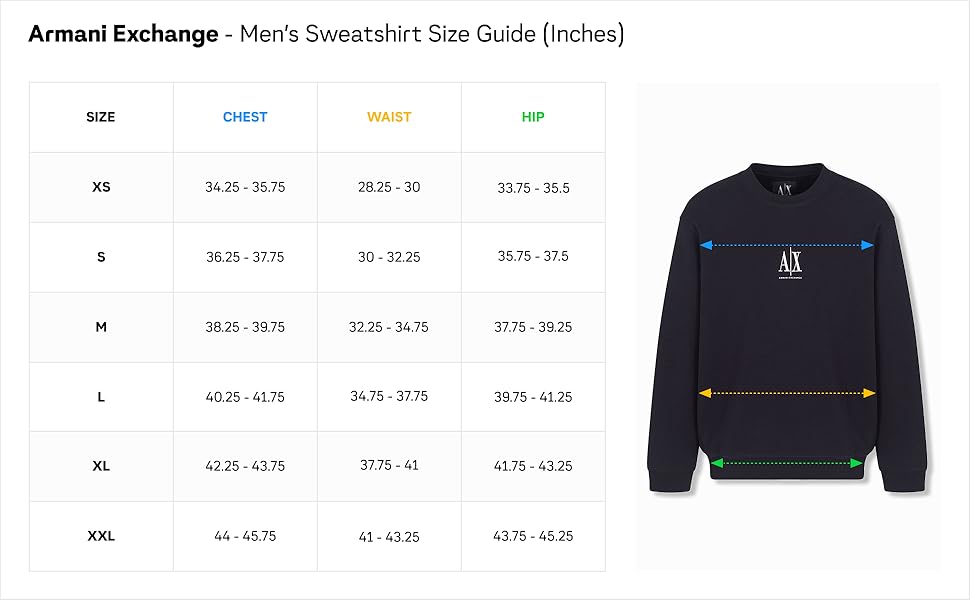970x600 pixels.
Task: Click the SIZE column header
Action: click(101, 117)
